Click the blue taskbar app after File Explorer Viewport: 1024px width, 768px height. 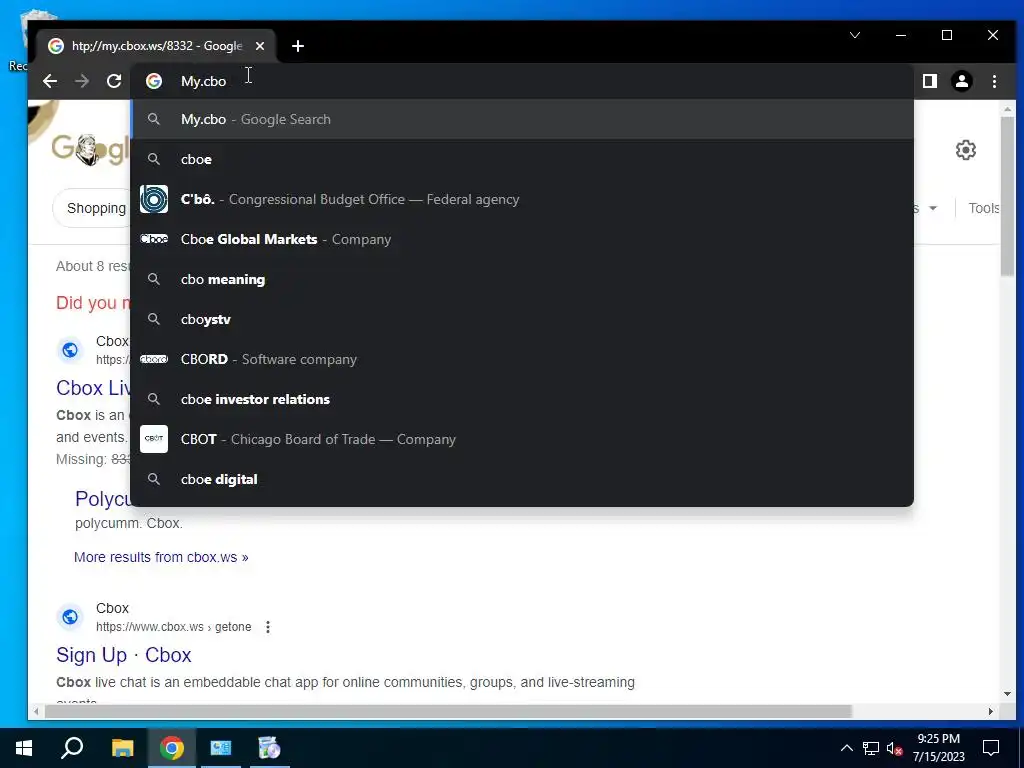221,748
